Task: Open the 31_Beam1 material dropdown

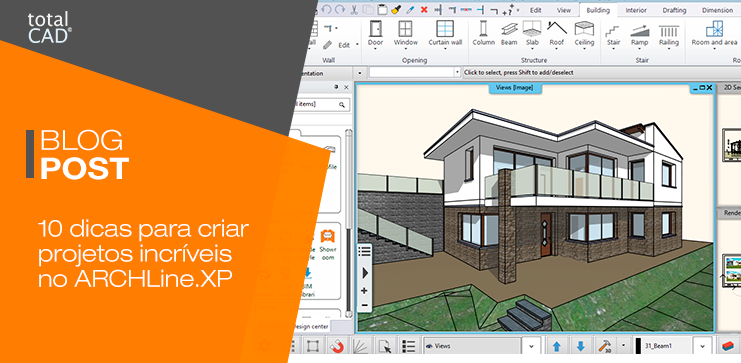Action: pos(702,346)
